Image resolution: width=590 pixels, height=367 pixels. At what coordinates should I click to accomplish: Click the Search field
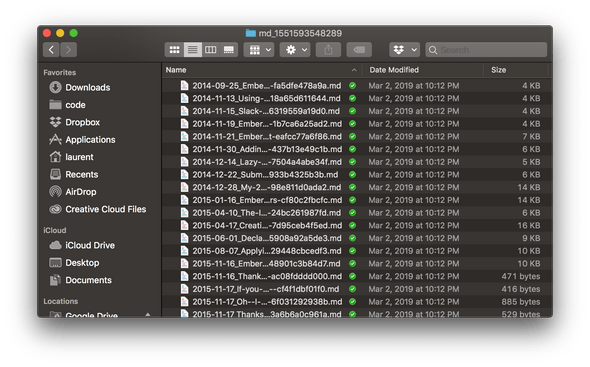pyautogui.click(x=486, y=50)
